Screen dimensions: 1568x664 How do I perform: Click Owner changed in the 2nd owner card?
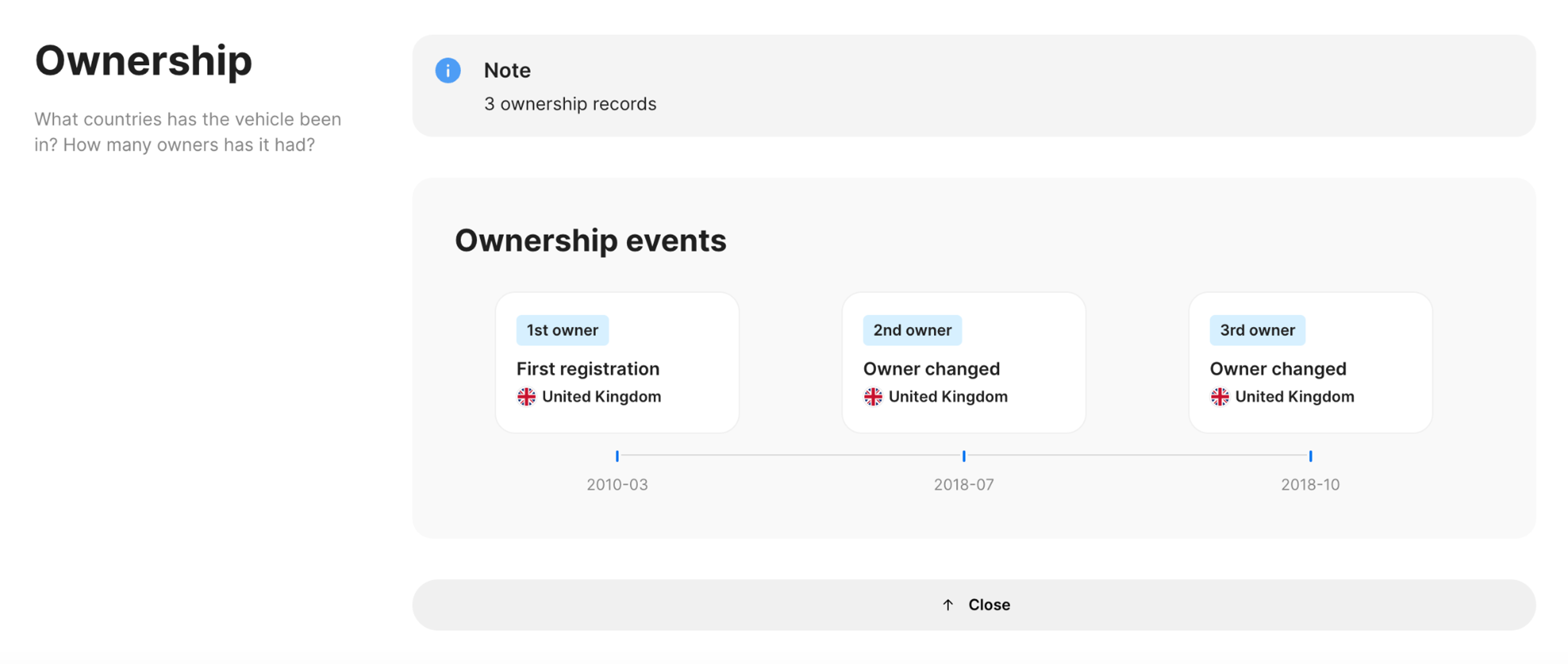(931, 369)
